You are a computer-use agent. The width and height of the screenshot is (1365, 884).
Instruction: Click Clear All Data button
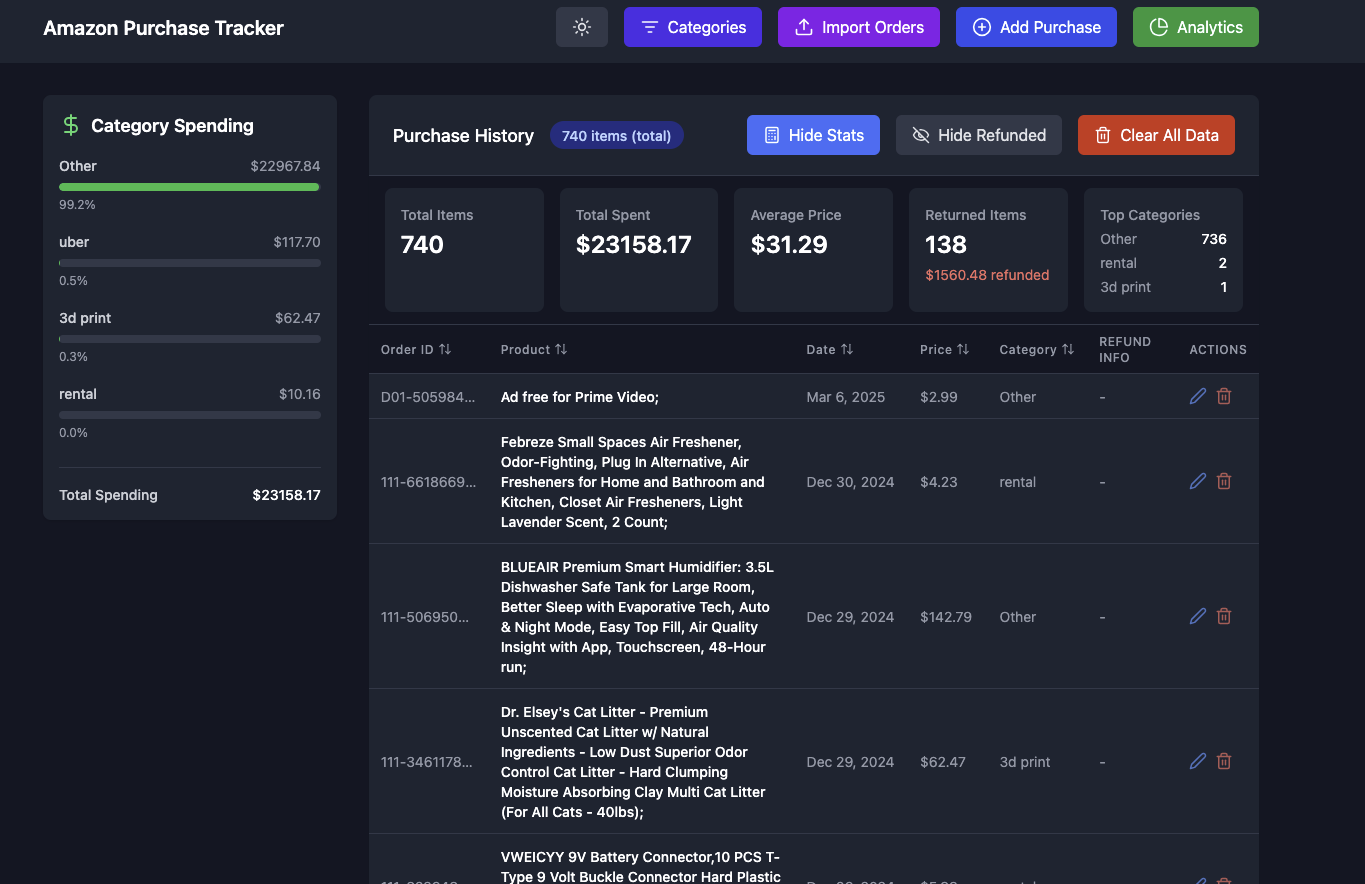pos(1156,135)
